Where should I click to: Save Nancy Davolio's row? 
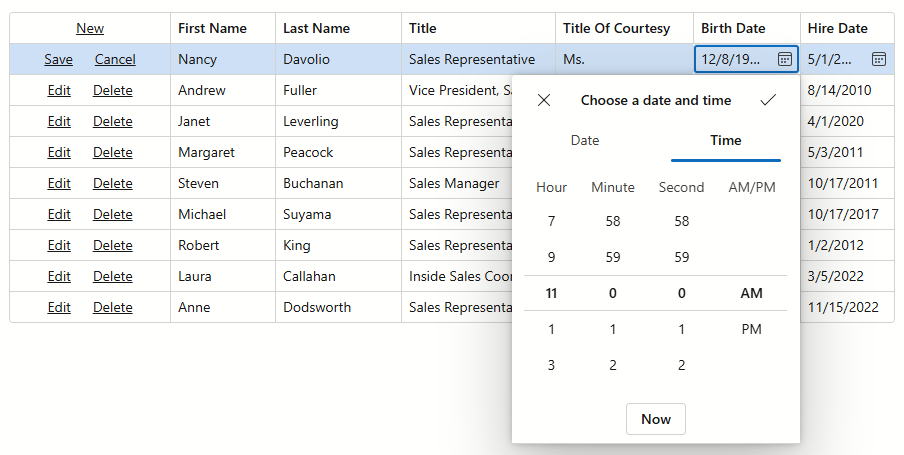[58, 59]
